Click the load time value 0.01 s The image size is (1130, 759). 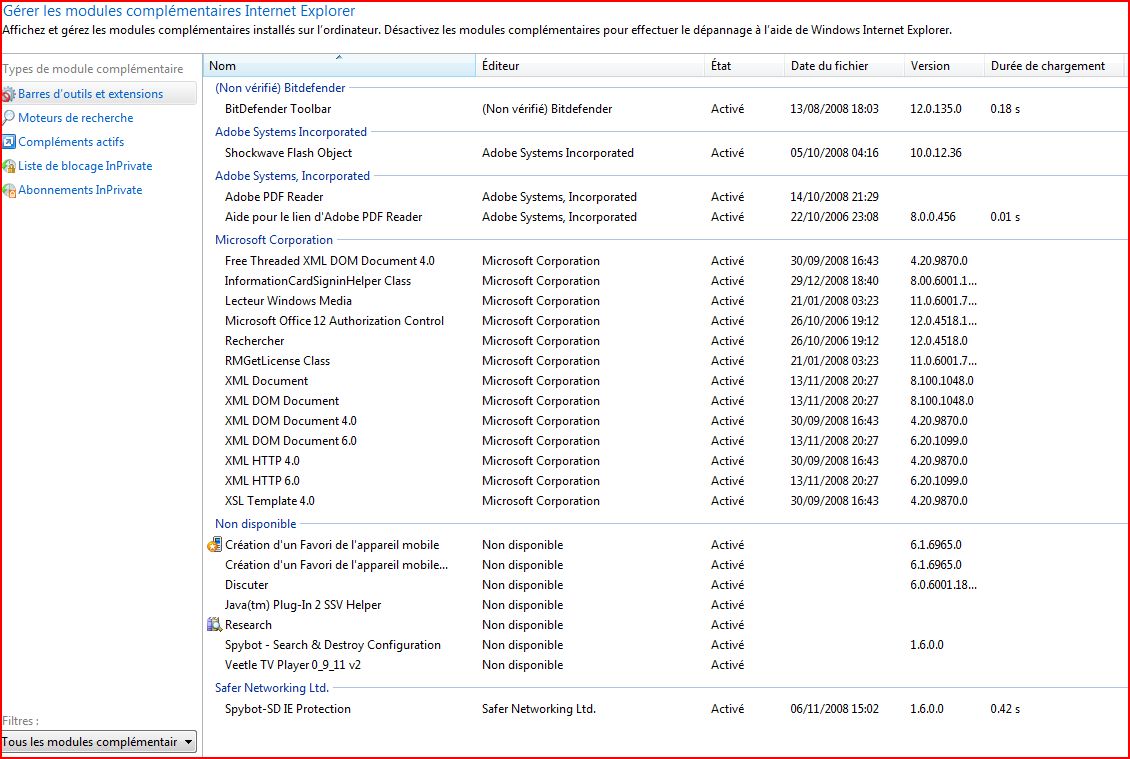[1005, 217]
